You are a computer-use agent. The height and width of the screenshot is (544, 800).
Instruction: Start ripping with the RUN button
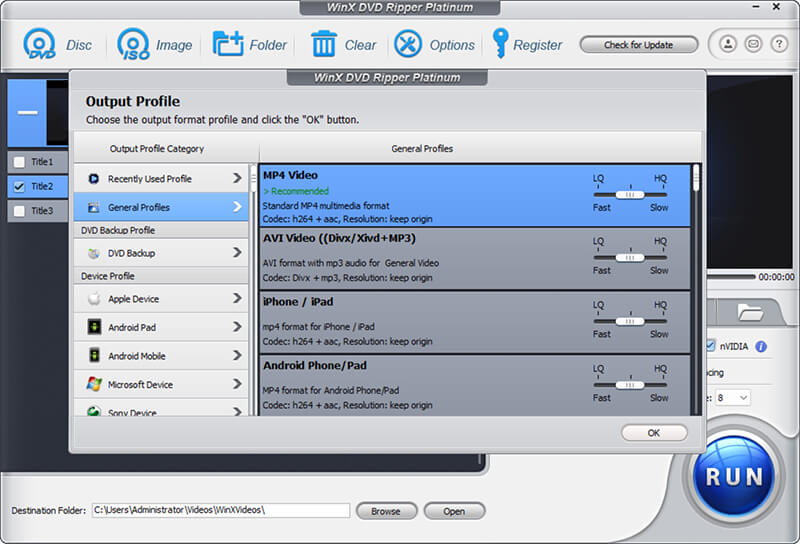coord(734,477)
